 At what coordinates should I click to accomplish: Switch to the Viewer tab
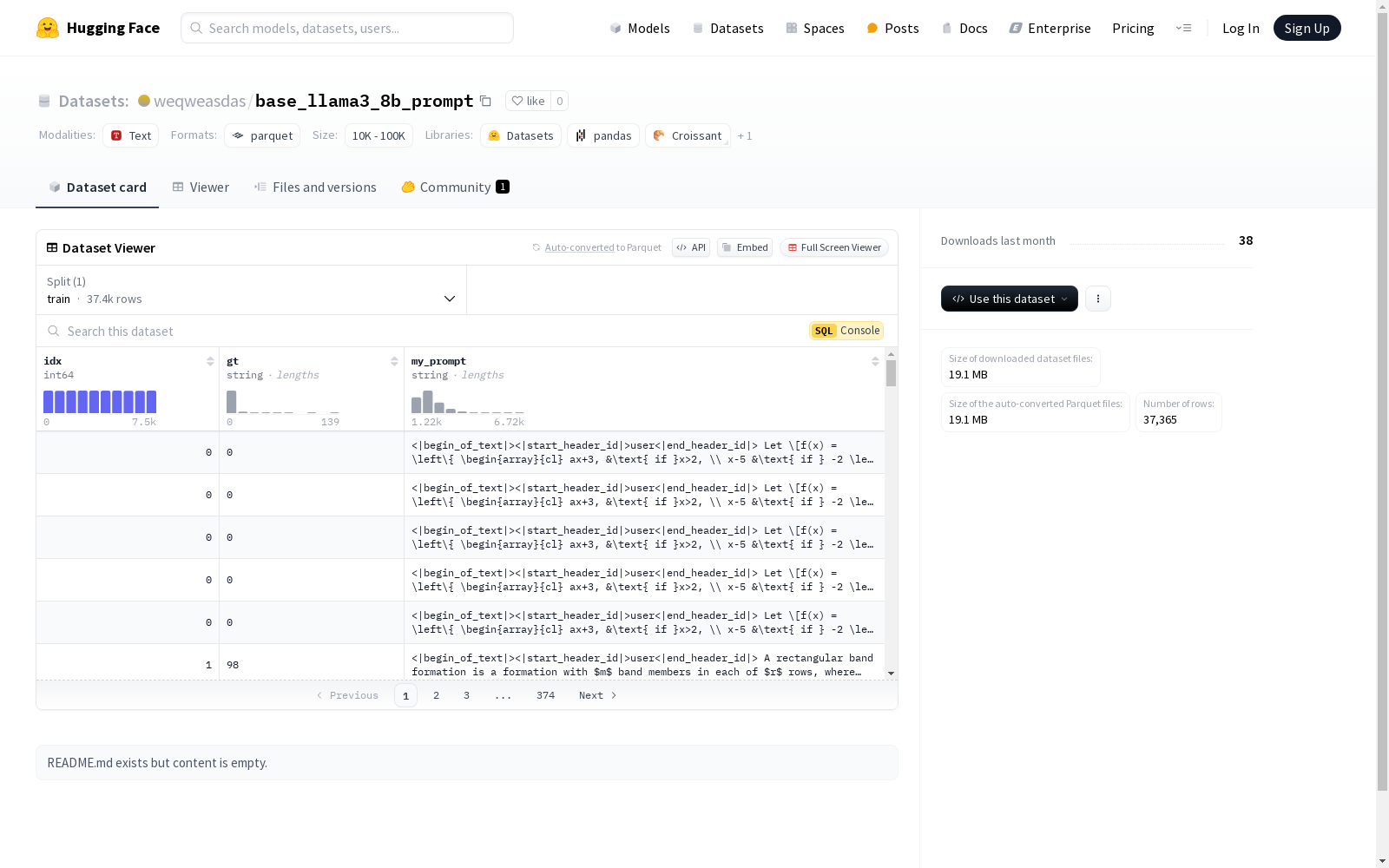click(201, 187)
